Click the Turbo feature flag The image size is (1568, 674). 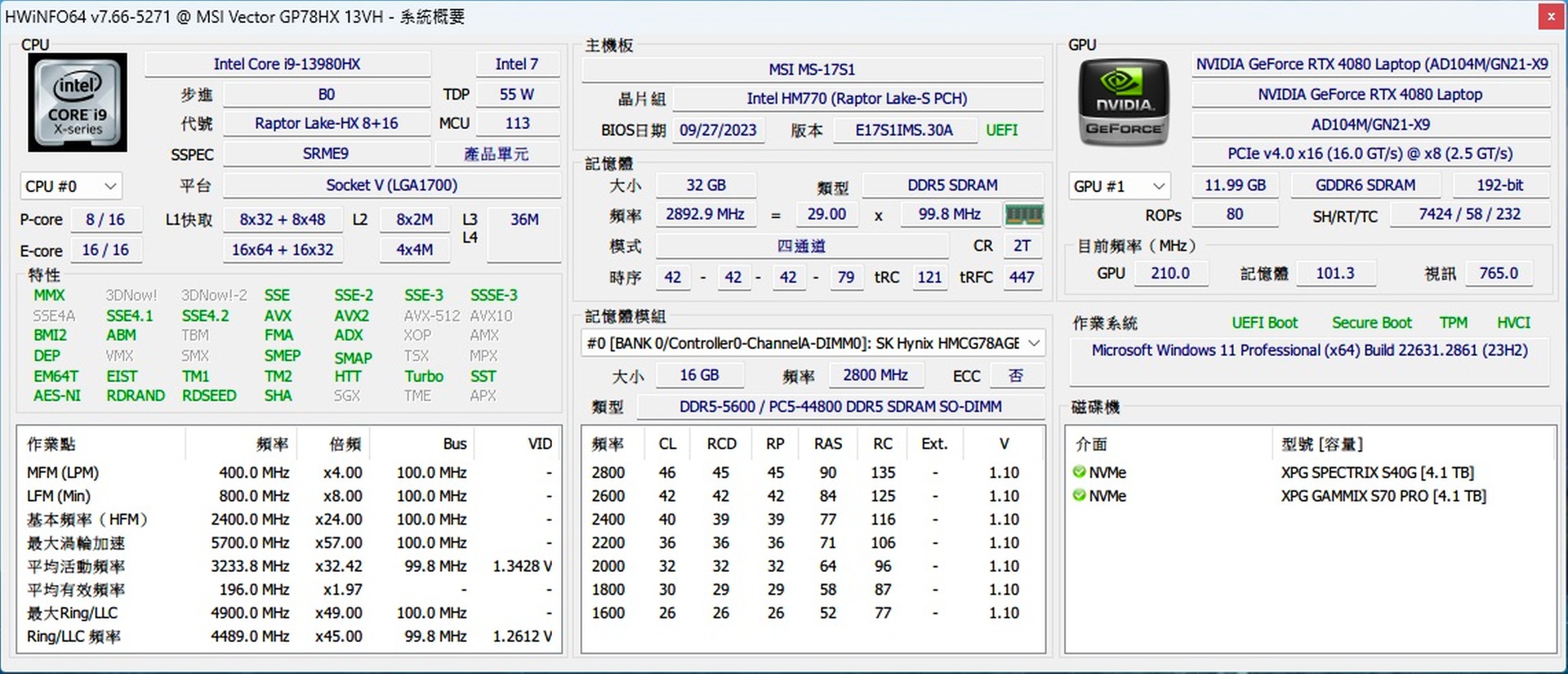(x=424, y=377)
